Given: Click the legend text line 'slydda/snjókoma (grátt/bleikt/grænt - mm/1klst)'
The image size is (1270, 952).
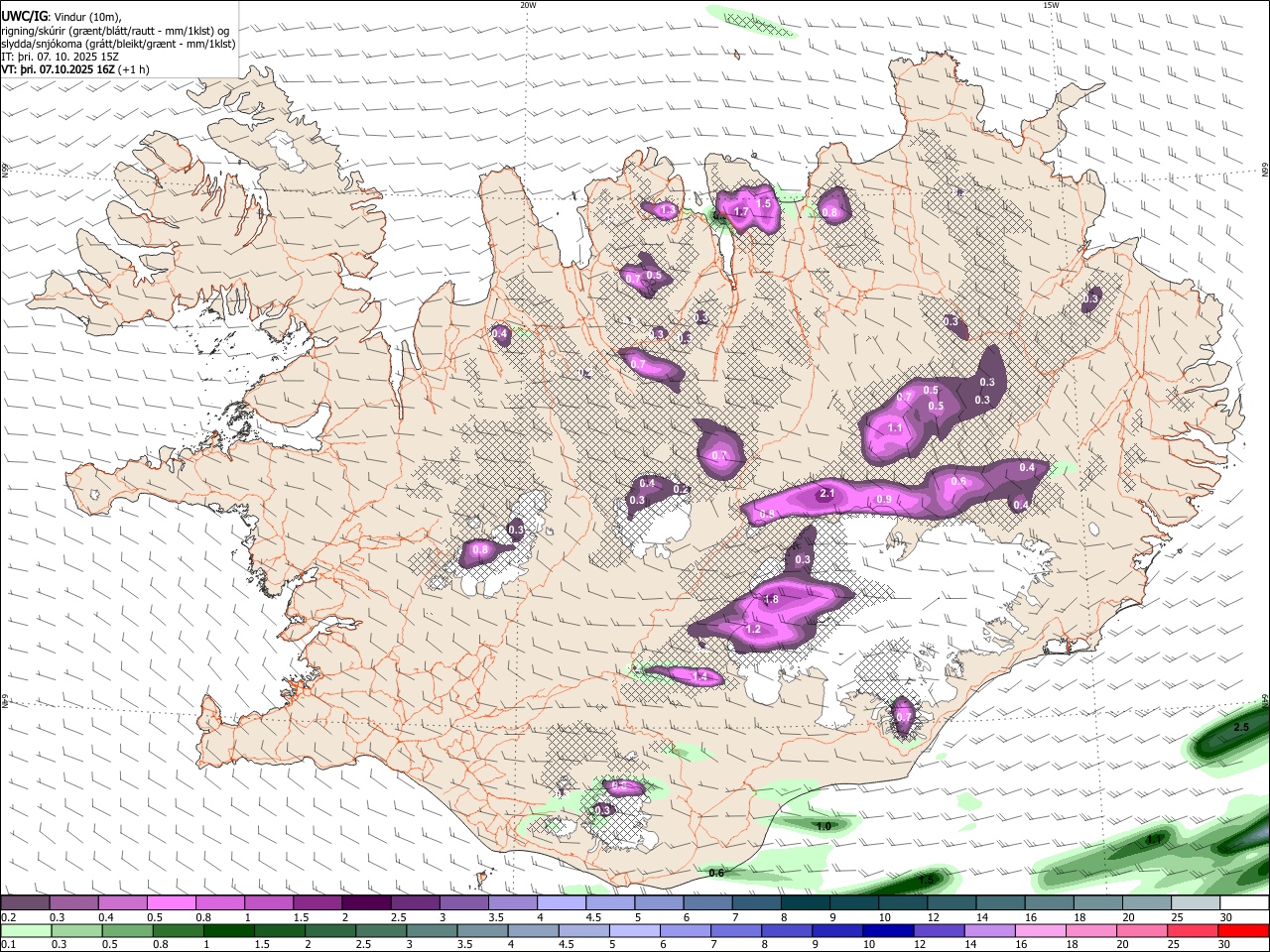Looking at the screenshot, I should tap(118, 44).
